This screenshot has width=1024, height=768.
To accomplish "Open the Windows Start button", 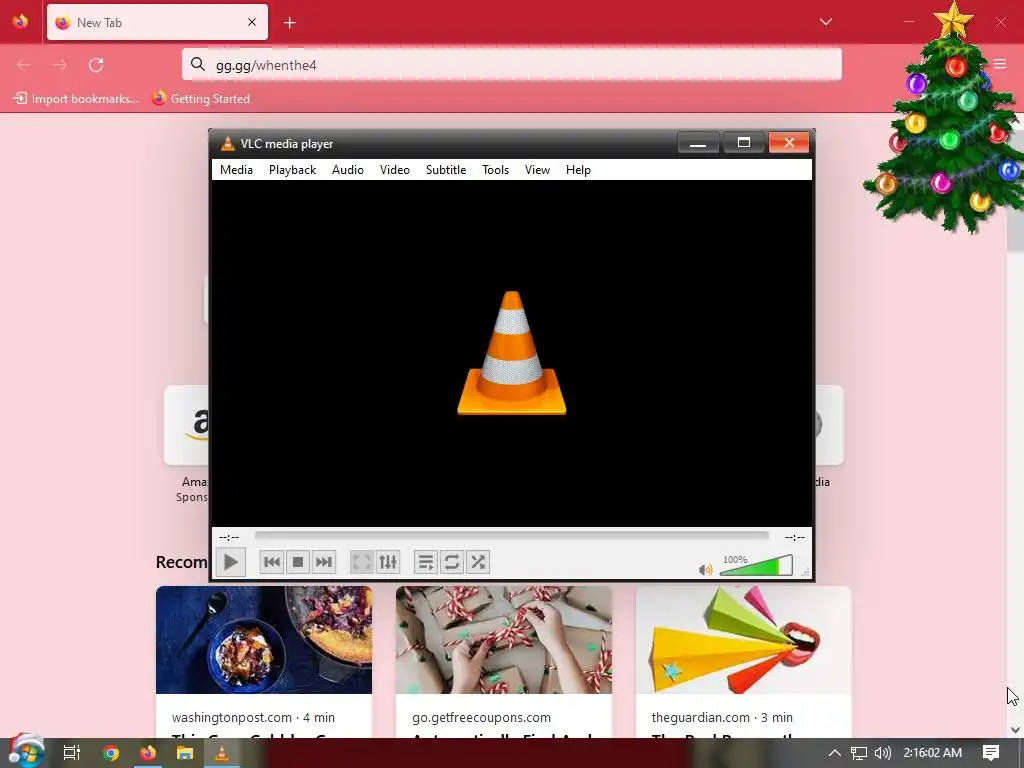I will coord(26,752).
